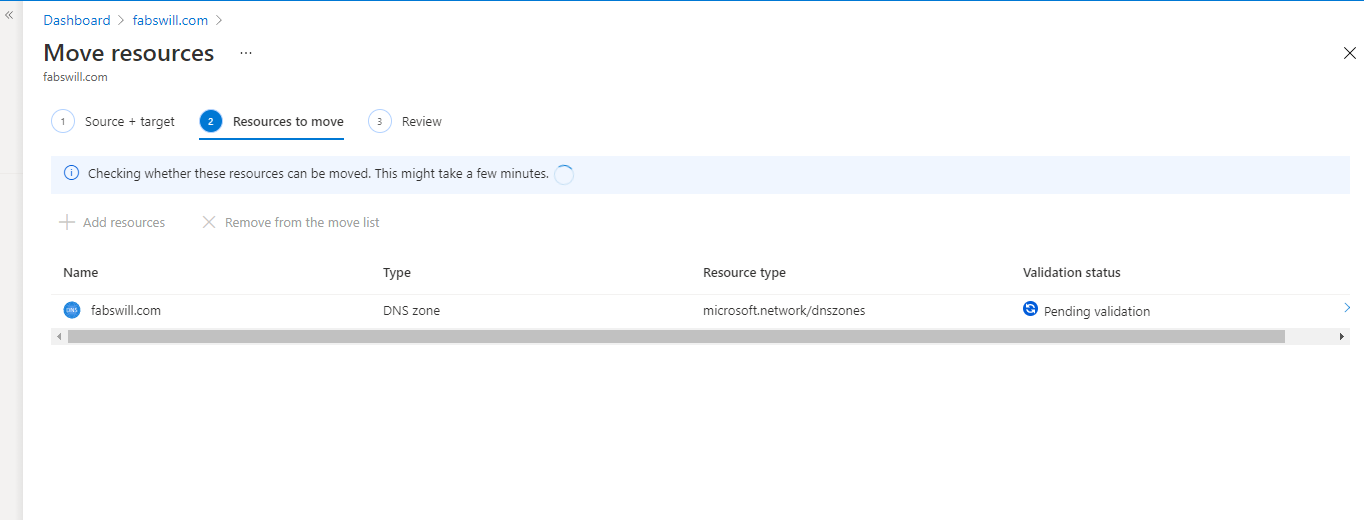
Task: Open the Dashboard breadcrumb link
Action: click(77, 20)
